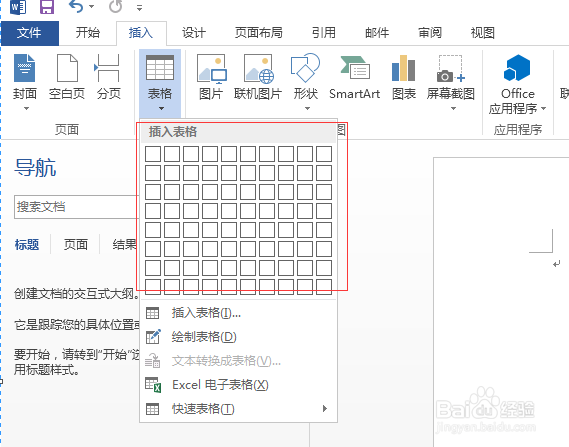Switch to the 开始 tab
The height and width of the screenshot is (447, 569).
tap(87, 33)
